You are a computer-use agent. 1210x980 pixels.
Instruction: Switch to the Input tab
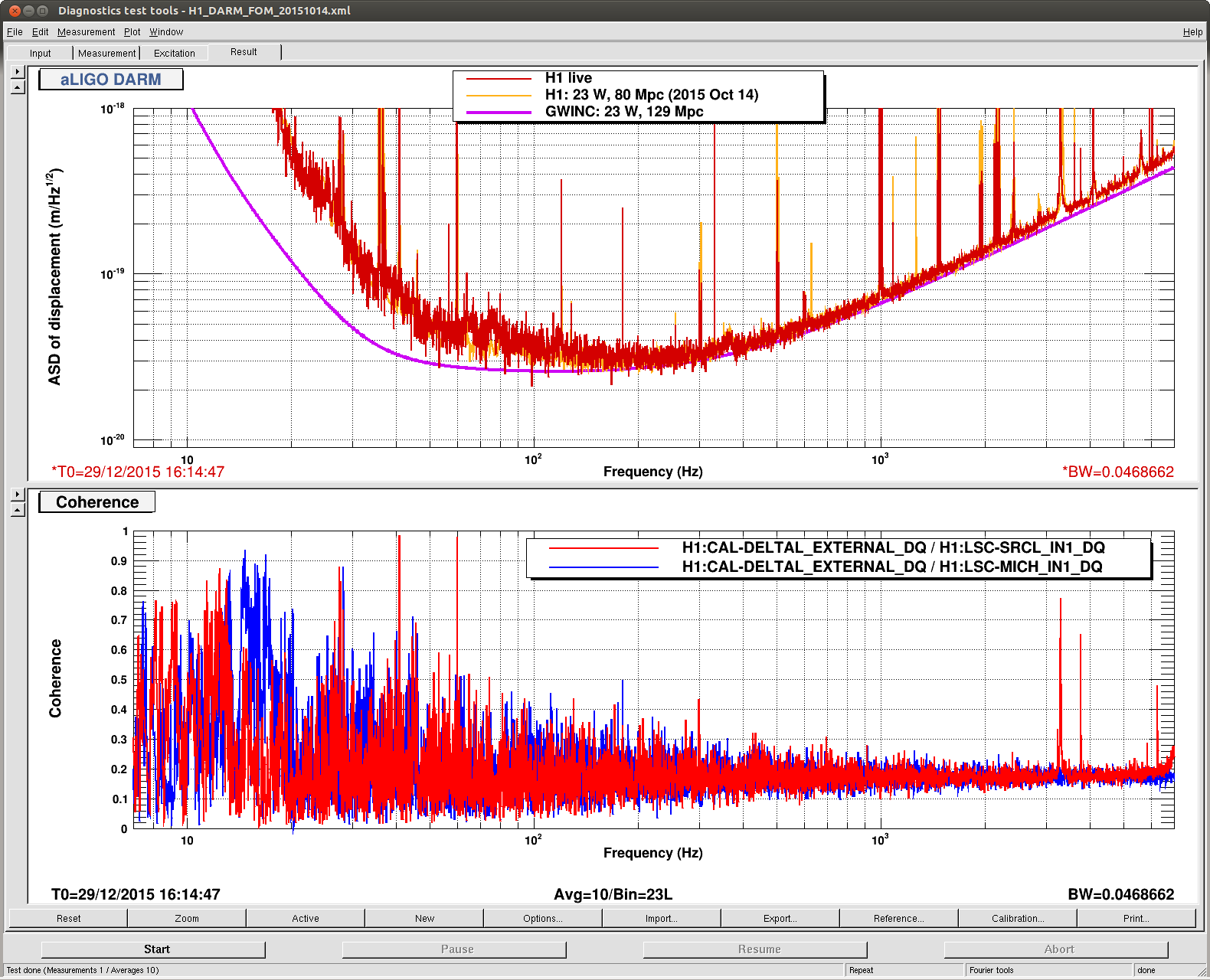tap(40, 53)
